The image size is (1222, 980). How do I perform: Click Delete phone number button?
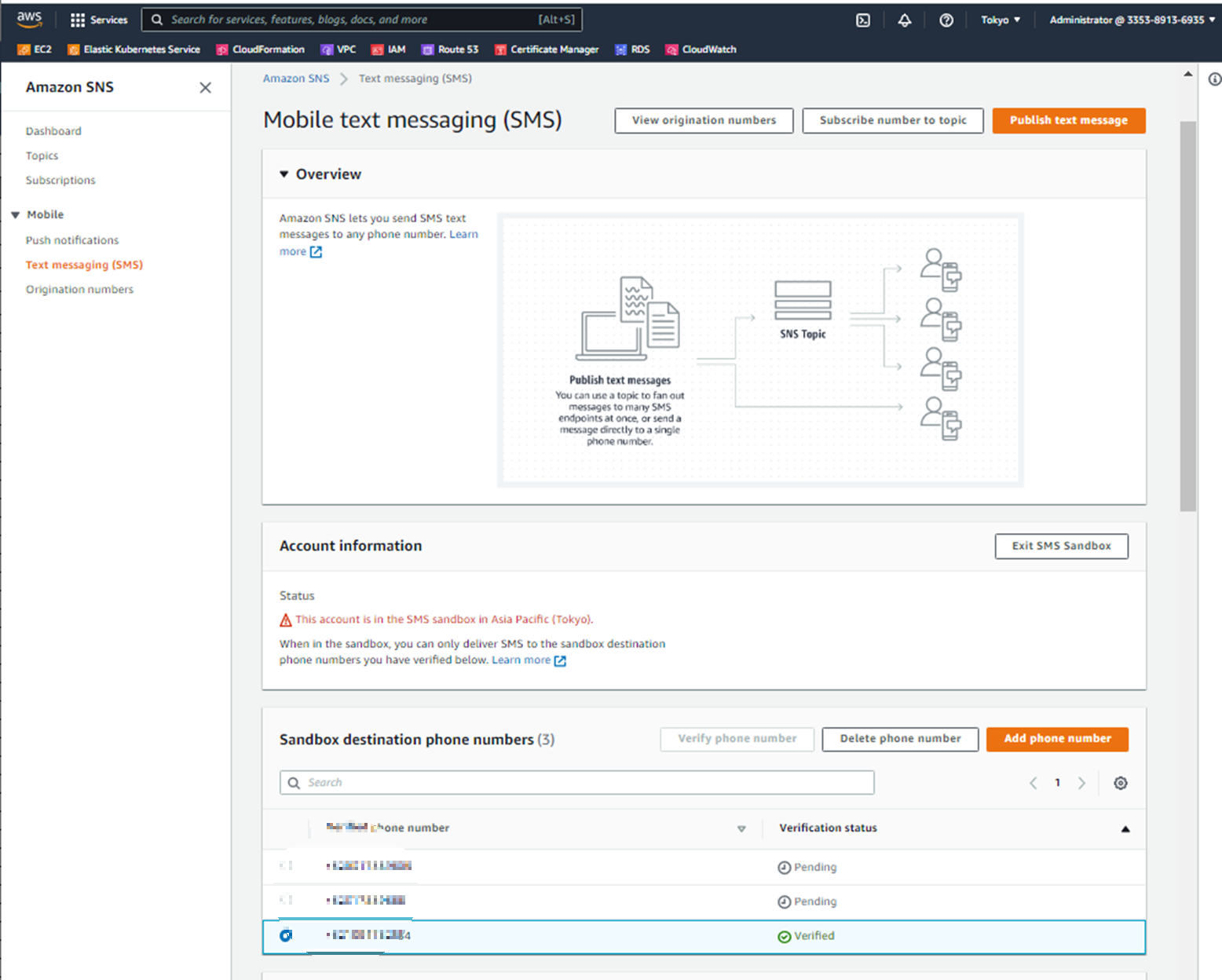(x=900, y=739)
